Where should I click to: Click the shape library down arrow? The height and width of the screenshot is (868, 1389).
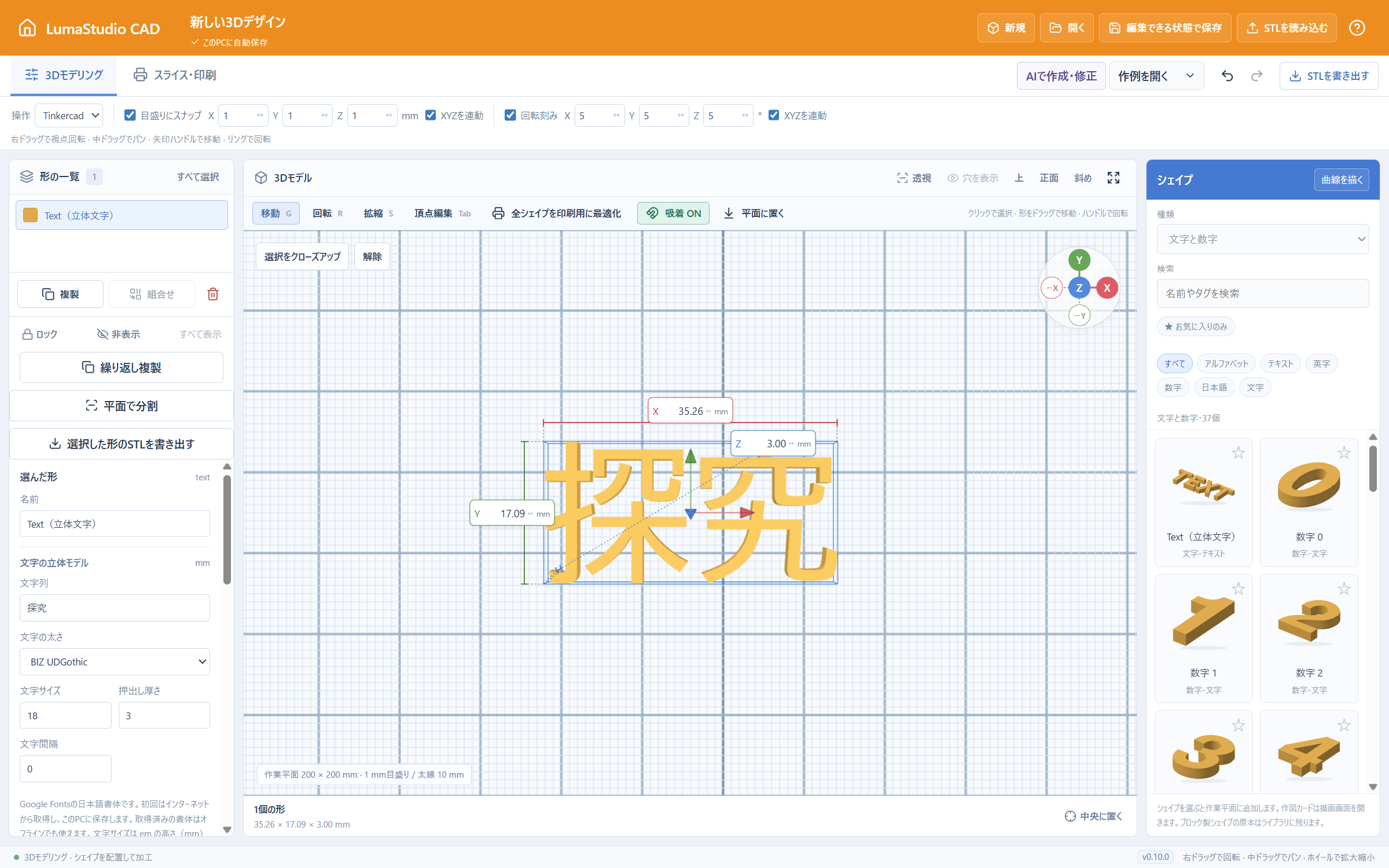click(x=1373, y=787)
